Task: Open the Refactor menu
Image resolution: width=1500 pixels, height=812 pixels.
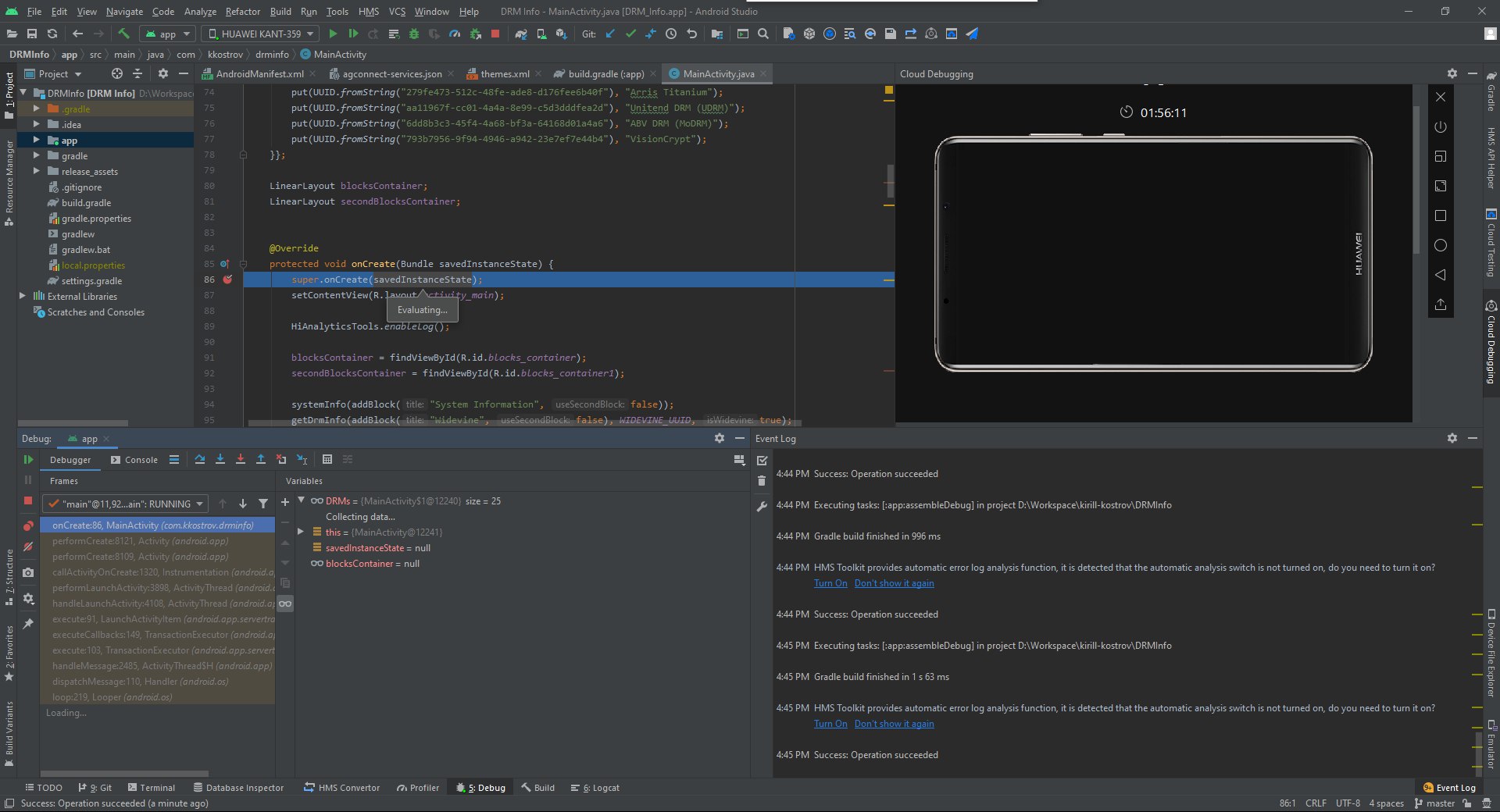Action: point(242,12)
